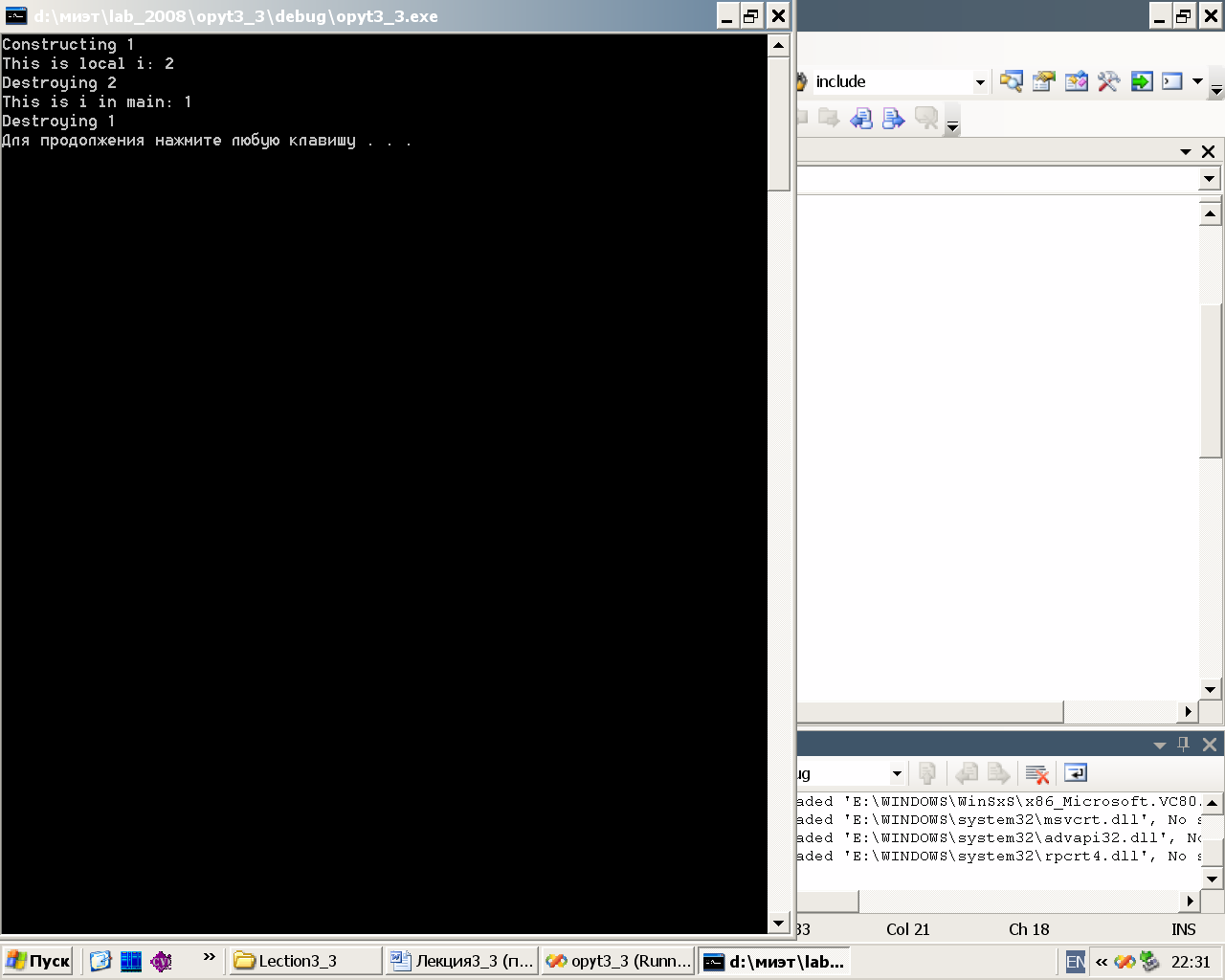Screen dimensions: 1225x980
Task: Expand the Quick Launch chevron in the taskbar
Action: [210, 957]
